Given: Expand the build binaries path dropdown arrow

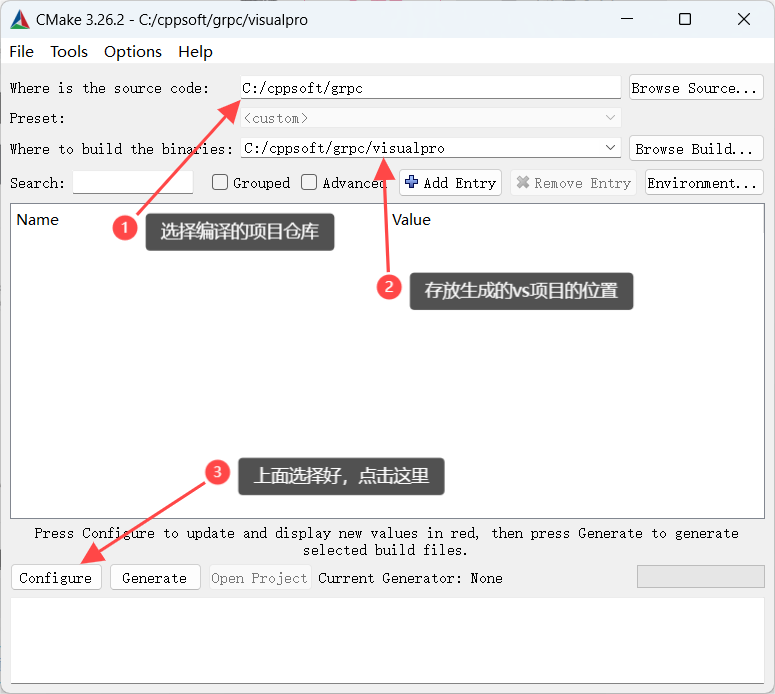Looking at the screenshot, I should click(x=610, y=147).
